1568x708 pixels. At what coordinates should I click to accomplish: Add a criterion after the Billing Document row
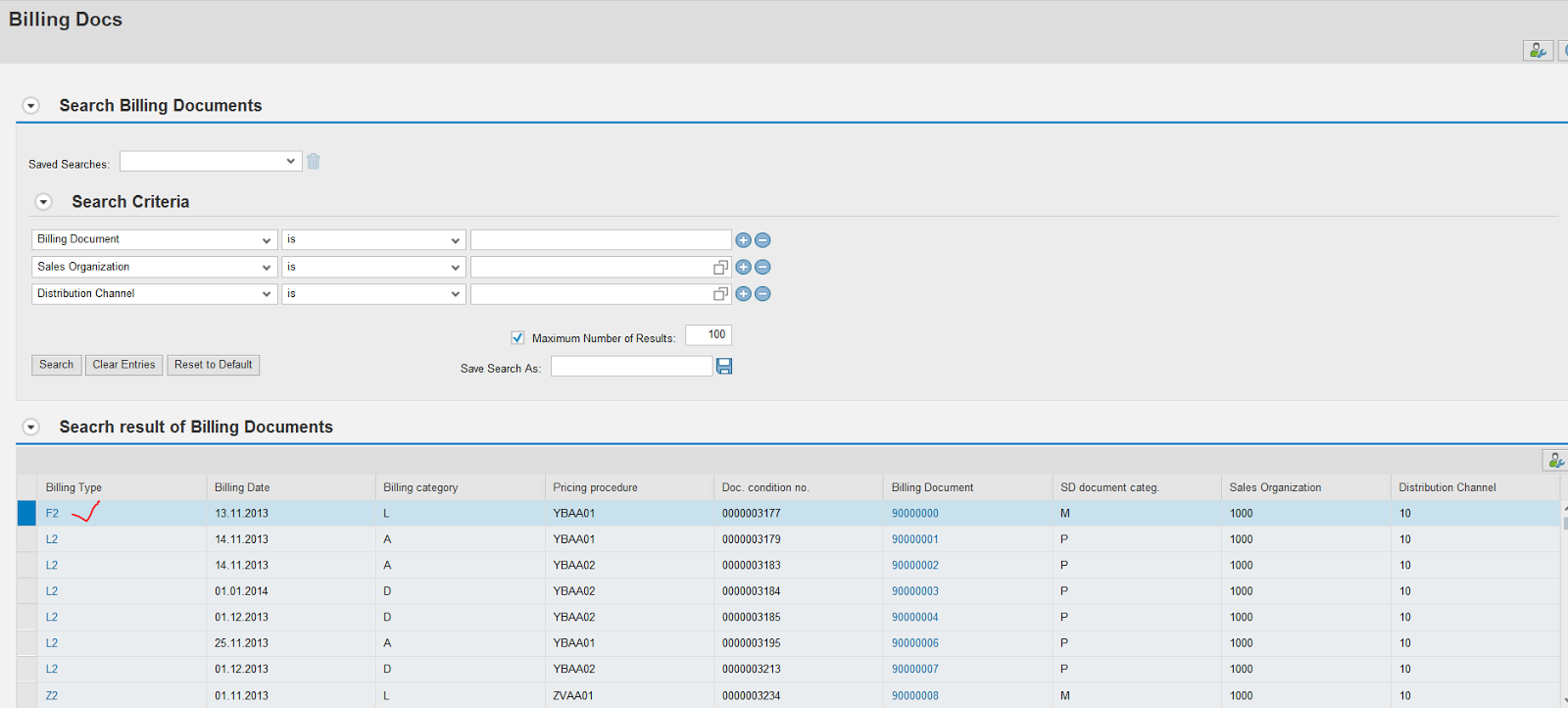tap(743, 240)
